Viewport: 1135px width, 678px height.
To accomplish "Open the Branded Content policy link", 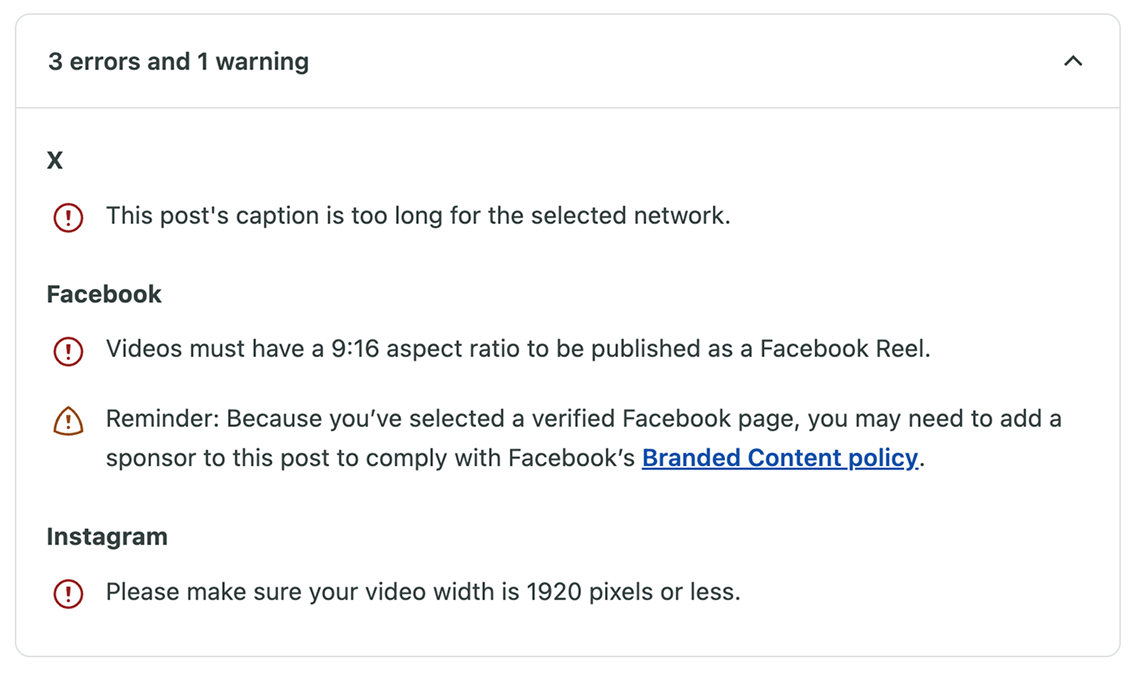I will [779, 458].
